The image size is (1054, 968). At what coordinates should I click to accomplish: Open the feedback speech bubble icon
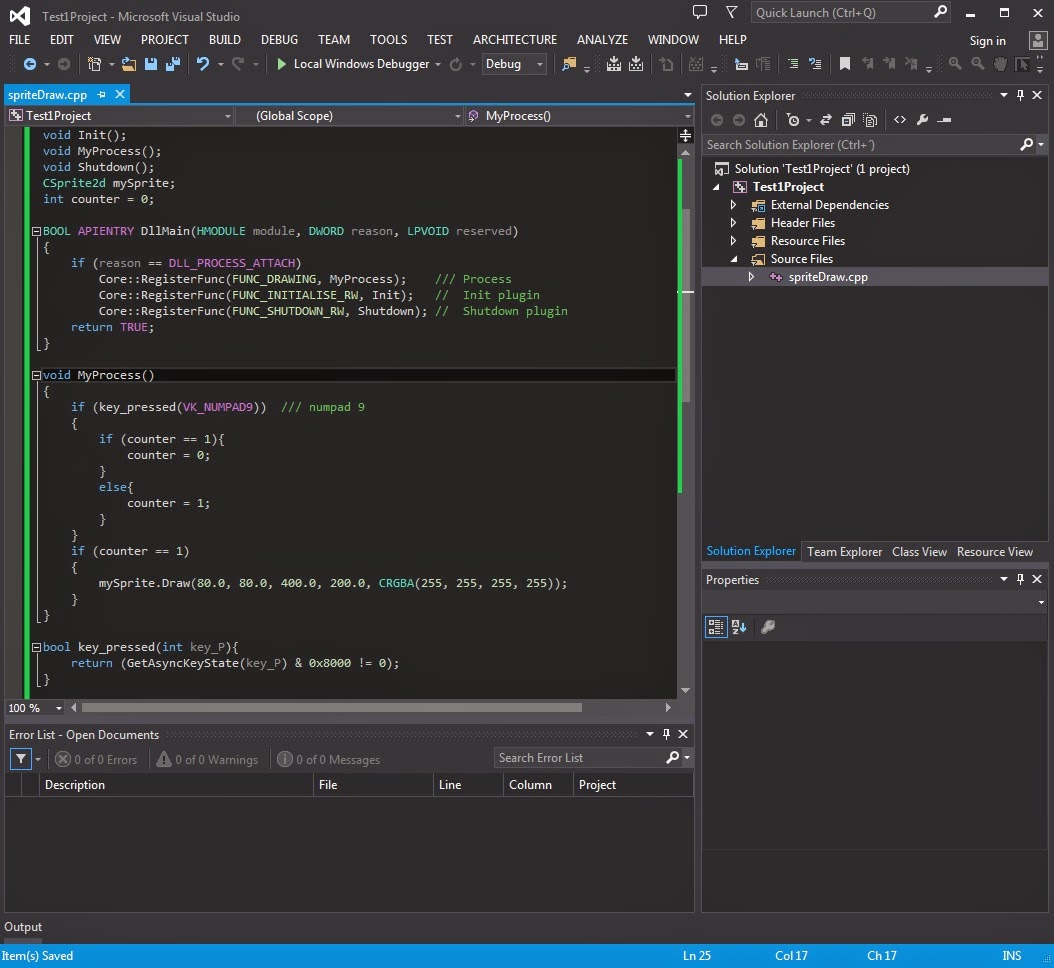(x=700, y=13)
